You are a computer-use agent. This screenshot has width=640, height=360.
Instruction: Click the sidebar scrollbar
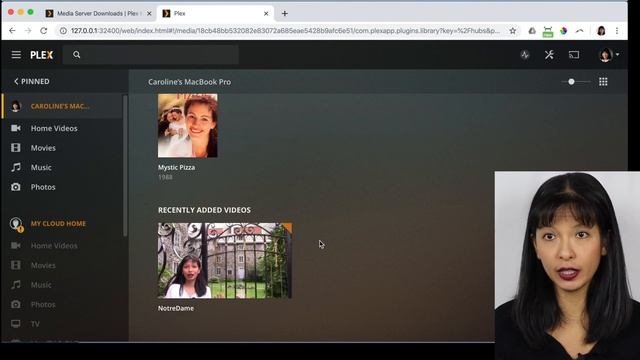tap(125, 165)
